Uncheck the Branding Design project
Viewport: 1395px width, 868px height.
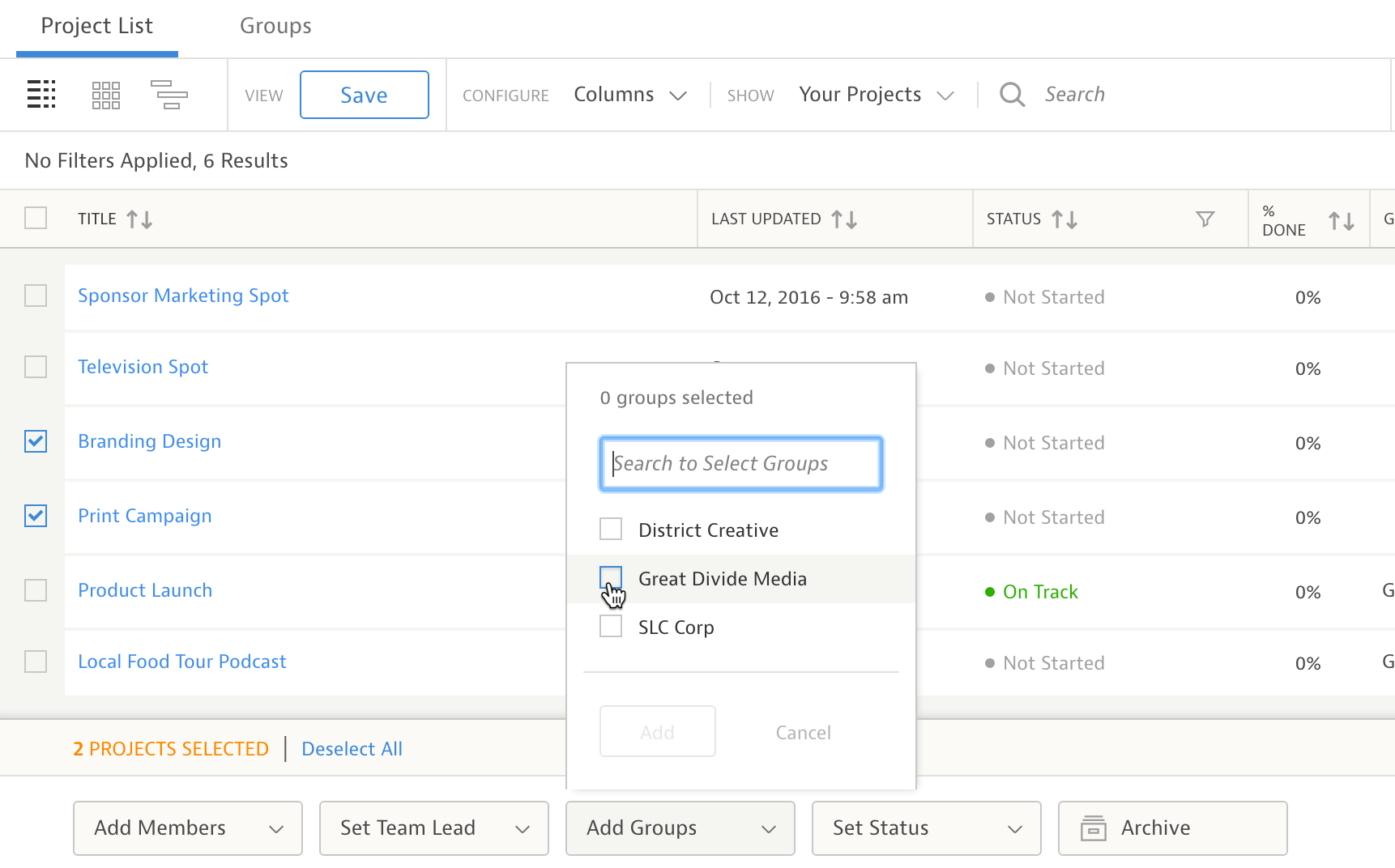[x=36, y=441]
